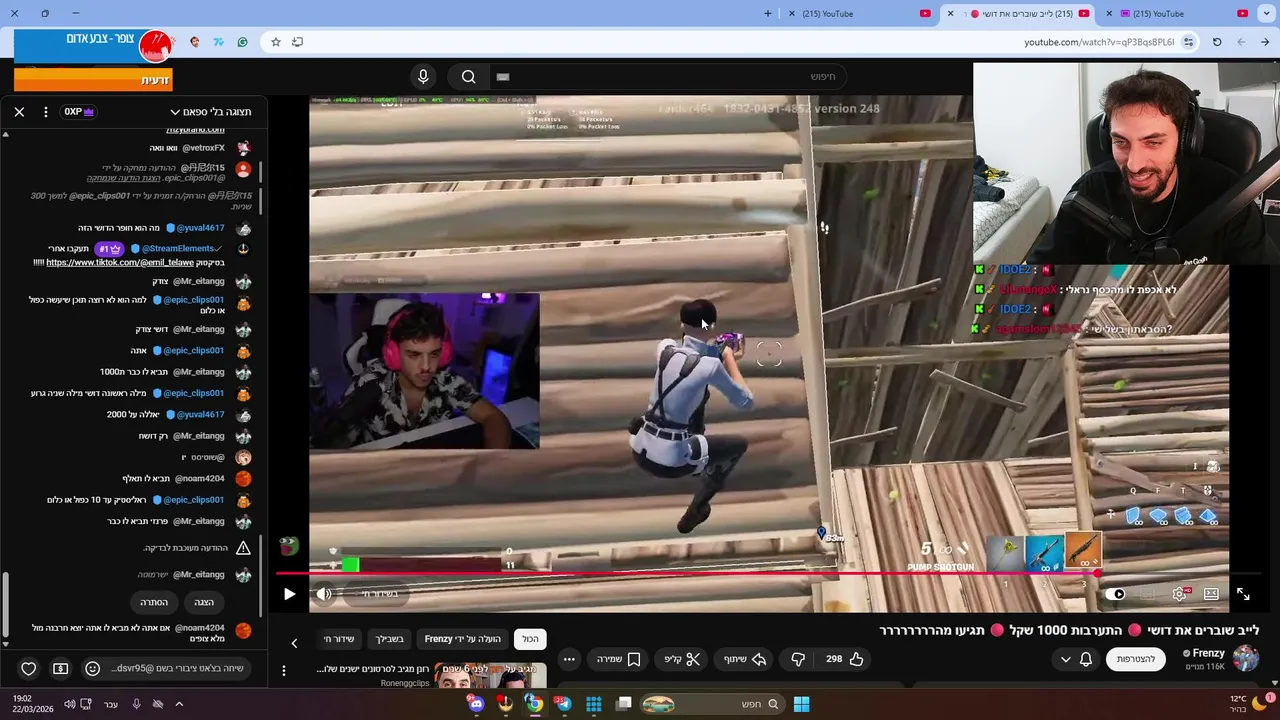Viewport: 1280px width, 720px height.
Task: Click the הסתרה button on held message
Action: (x=154, y=602)
